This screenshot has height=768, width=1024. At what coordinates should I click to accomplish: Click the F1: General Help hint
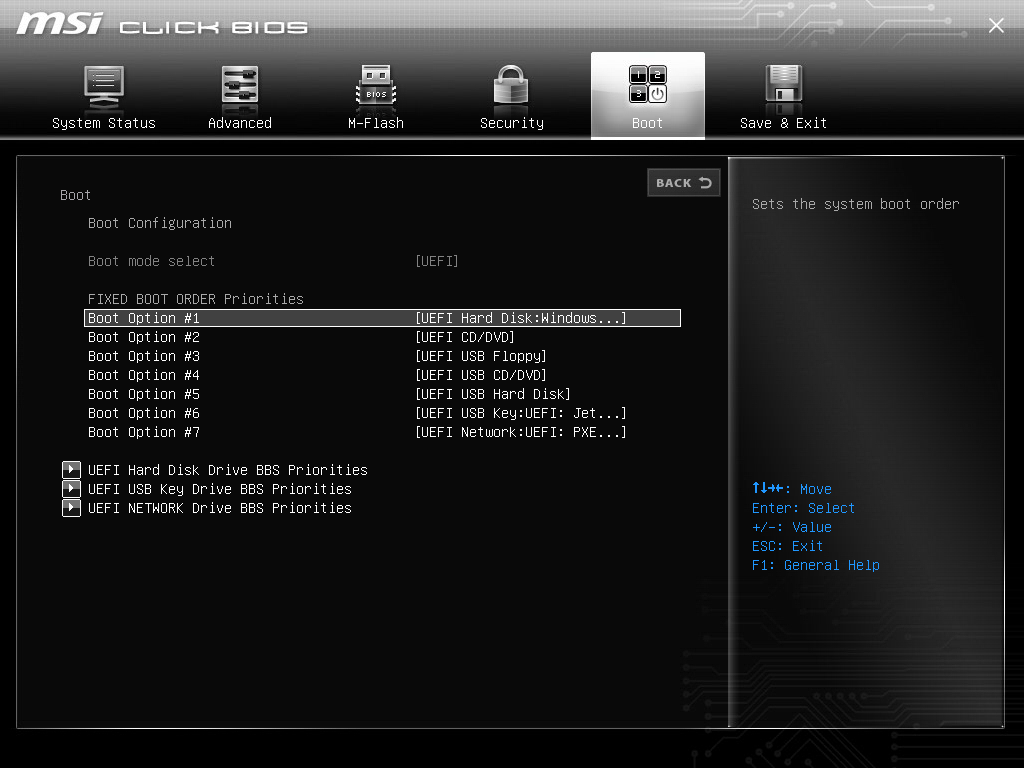816,565
